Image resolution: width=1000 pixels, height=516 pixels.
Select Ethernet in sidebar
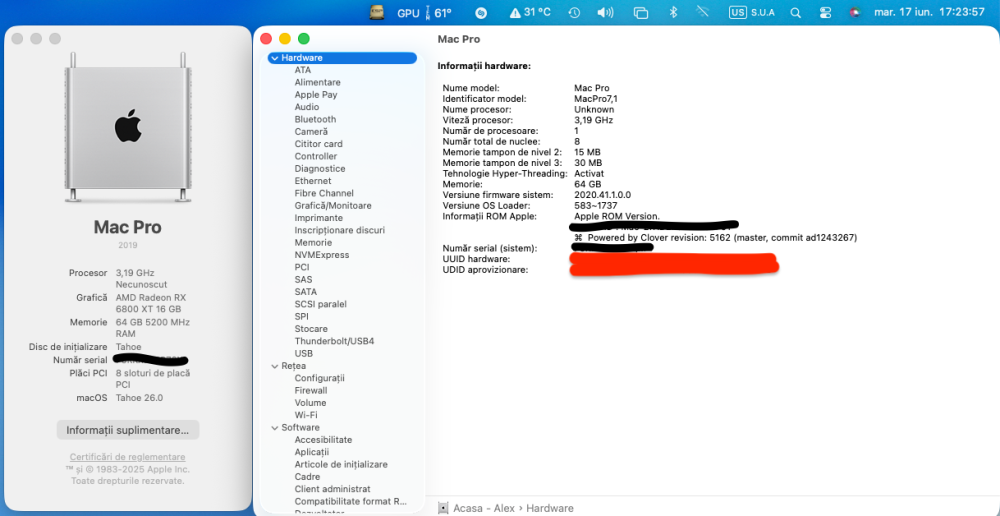point(313,181)
